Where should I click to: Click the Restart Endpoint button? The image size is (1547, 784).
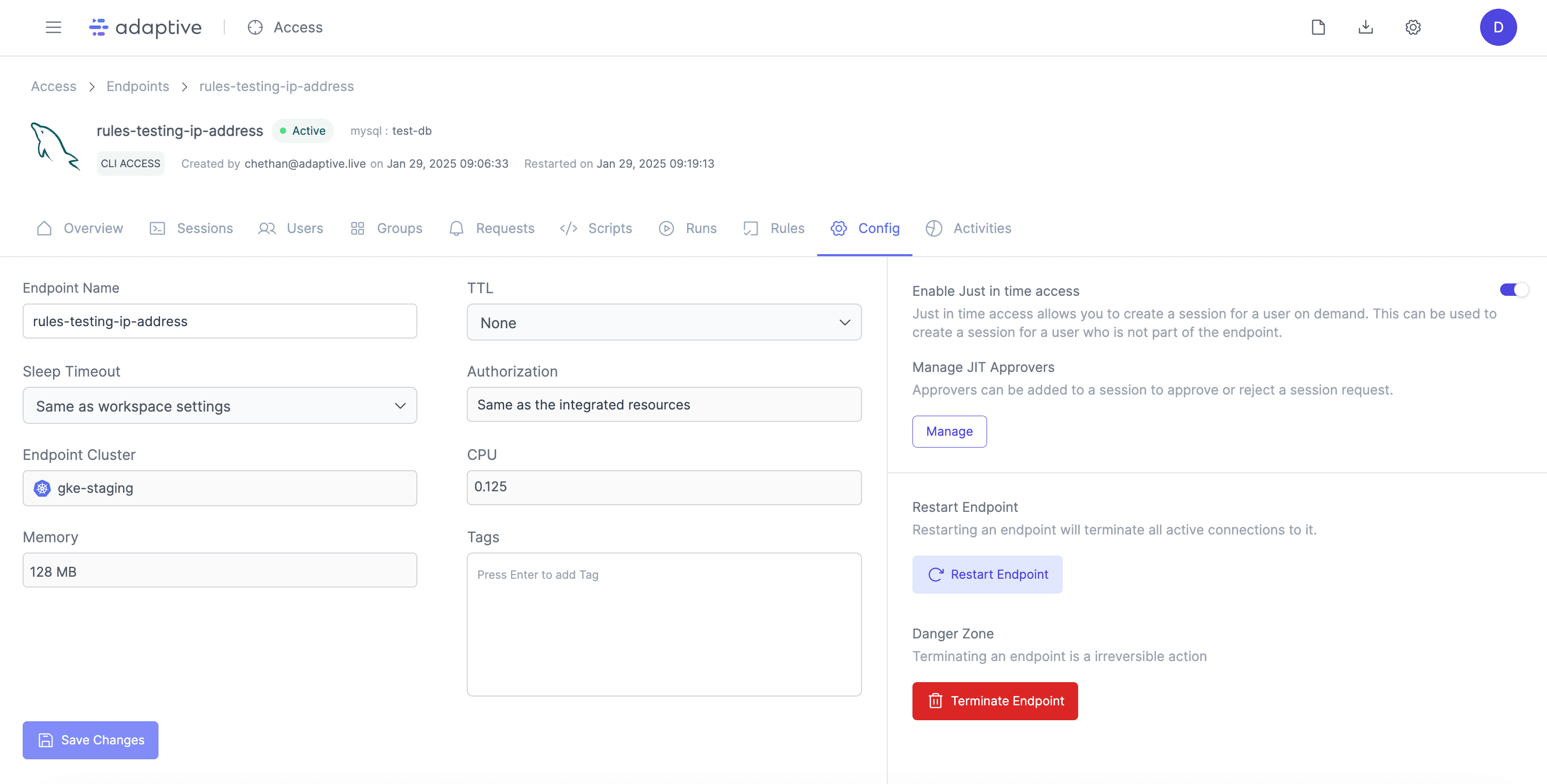(x=987, y=575)
